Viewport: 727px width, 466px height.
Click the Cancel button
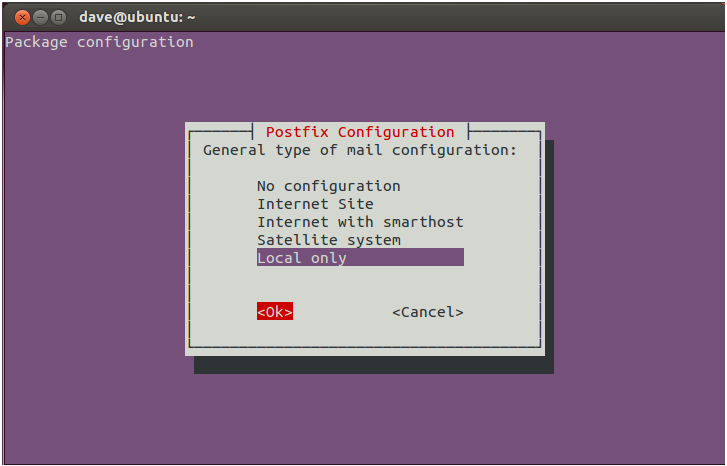(427, 312)
